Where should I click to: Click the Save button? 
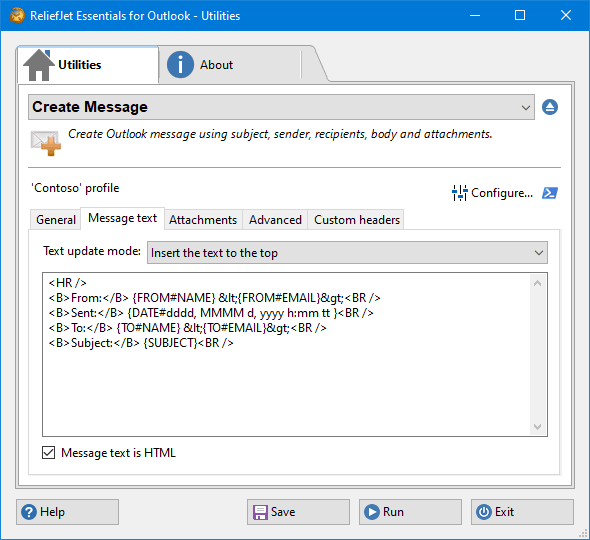298,512
